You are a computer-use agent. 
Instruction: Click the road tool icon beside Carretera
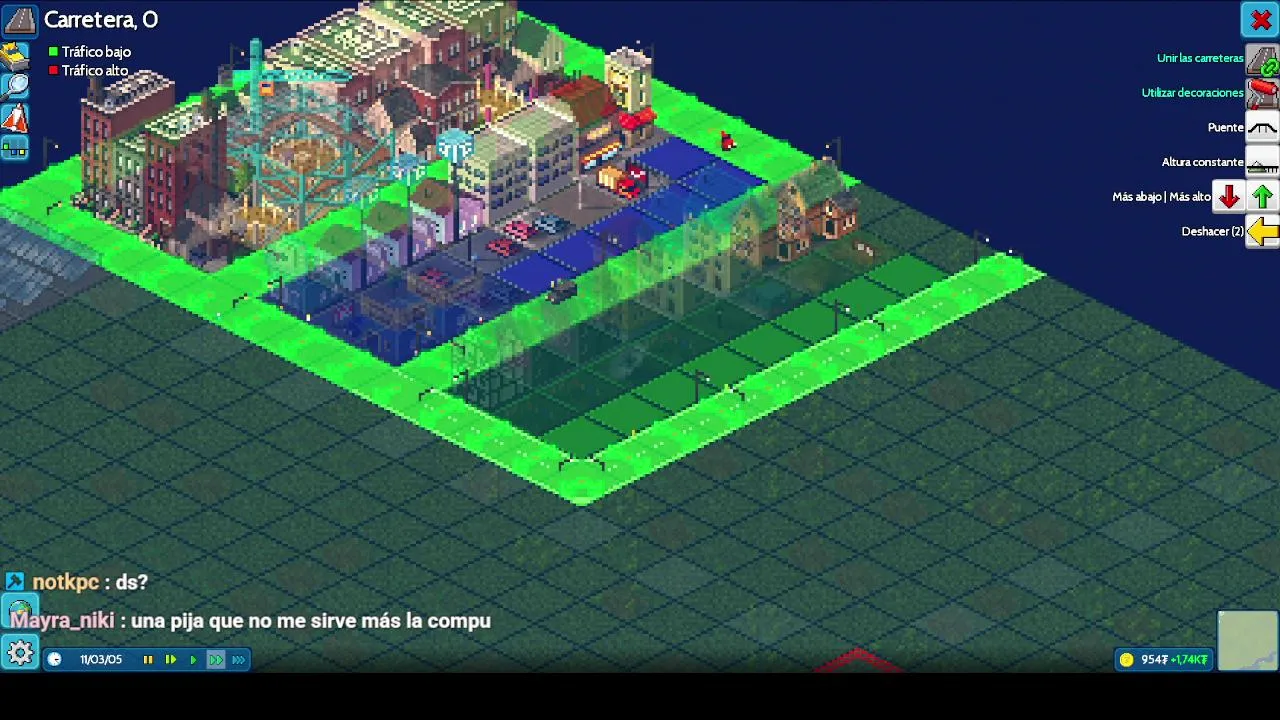(x=20, y=19)
